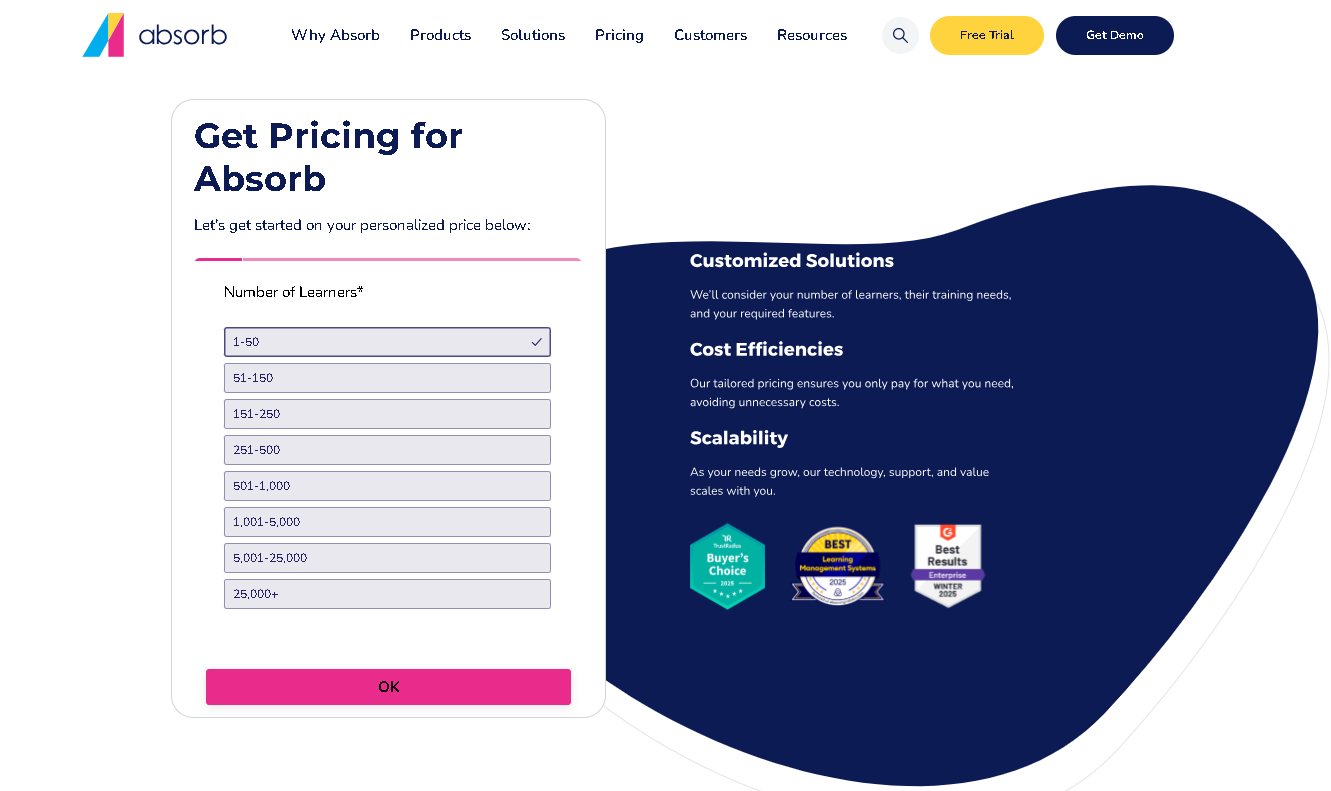Open the Why Absorb menu
This screenshot has width=1331, height=791.
[x=335, y=35]
